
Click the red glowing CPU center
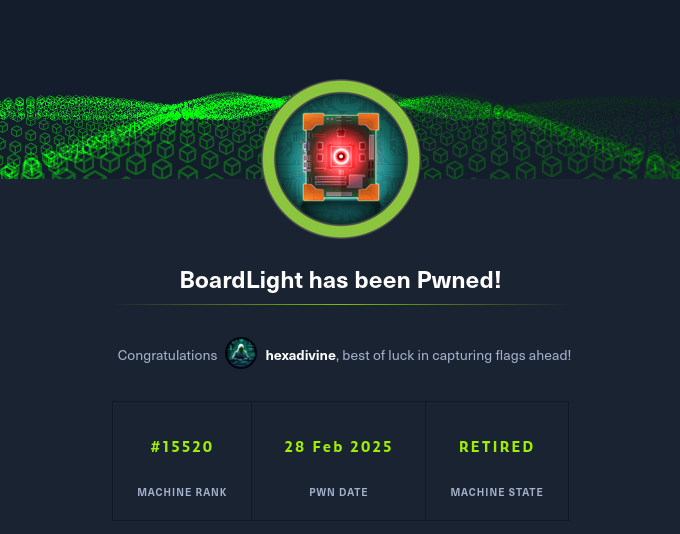pyautogui.click(x=341, y=156)
